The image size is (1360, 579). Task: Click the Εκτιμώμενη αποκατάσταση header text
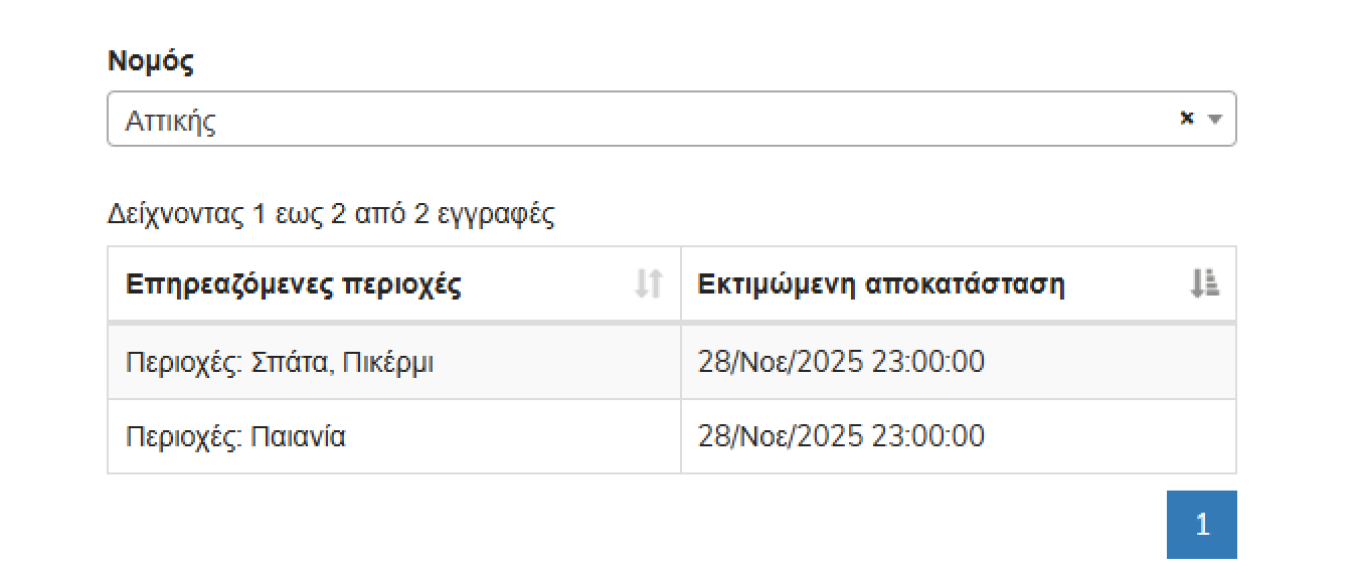coord(881,285)
